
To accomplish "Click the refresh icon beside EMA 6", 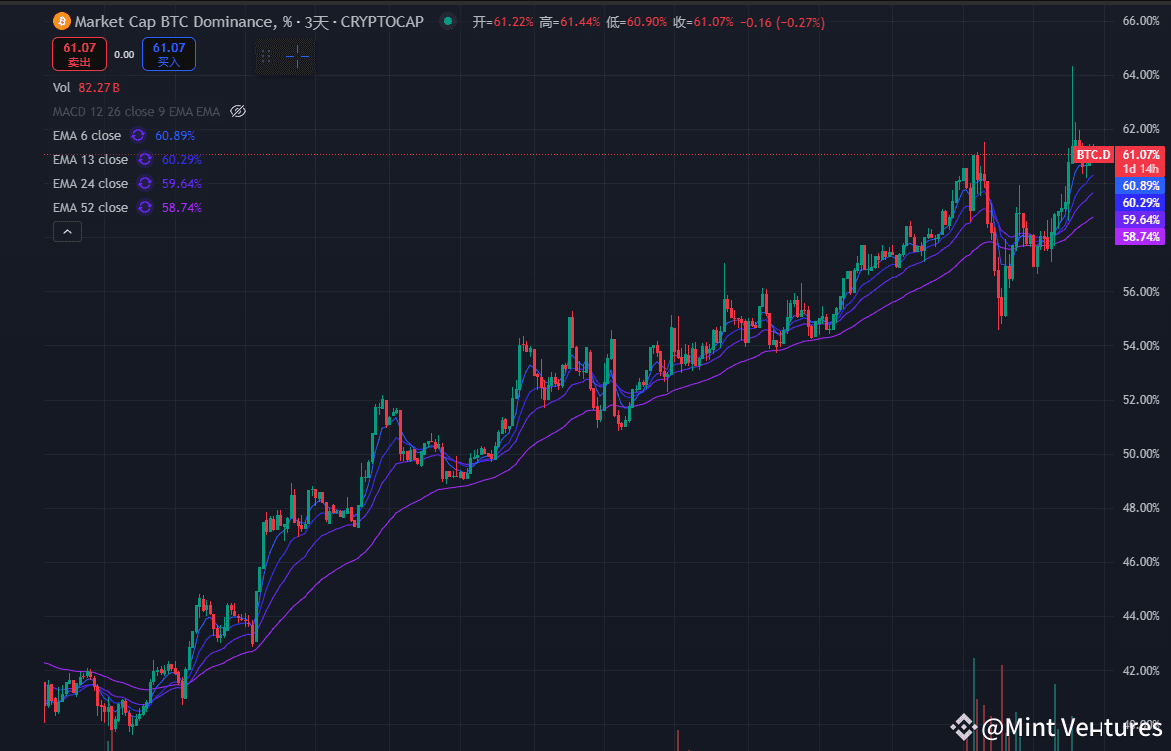I will point(138,135).
